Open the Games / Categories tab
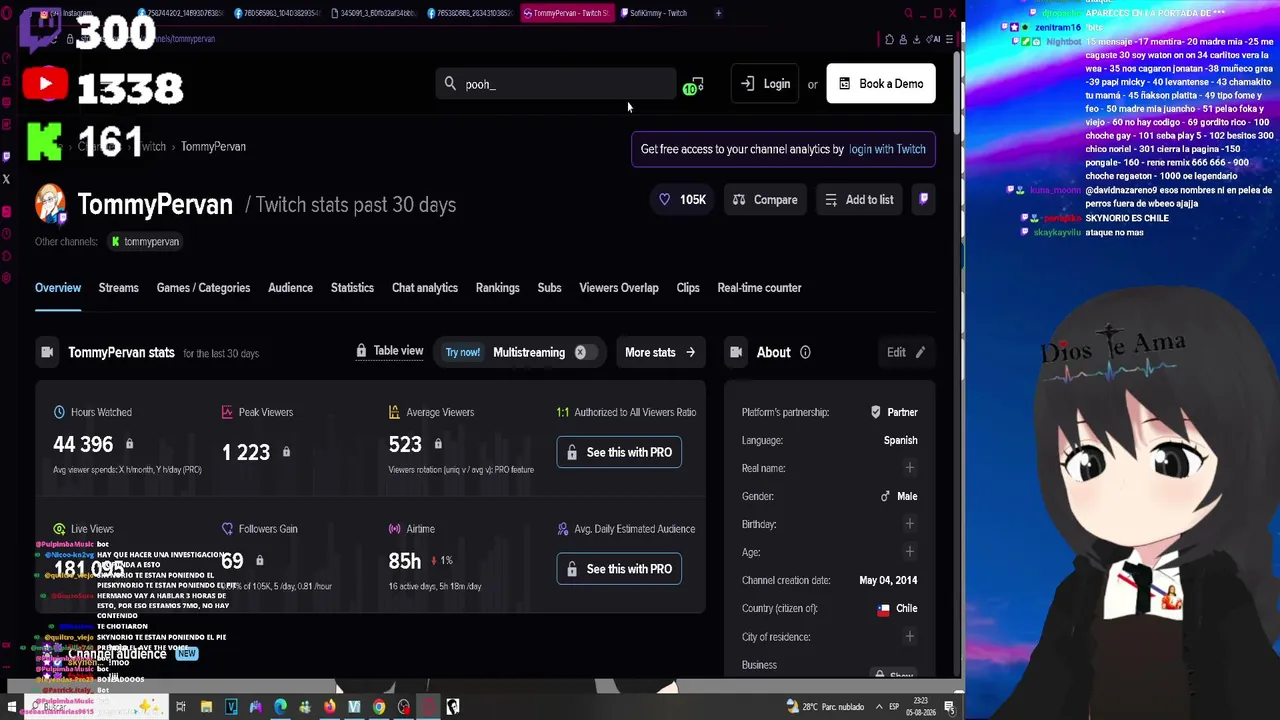Image resolution: width=1280 pixels, height=720 pixels. tap(203, 288)
